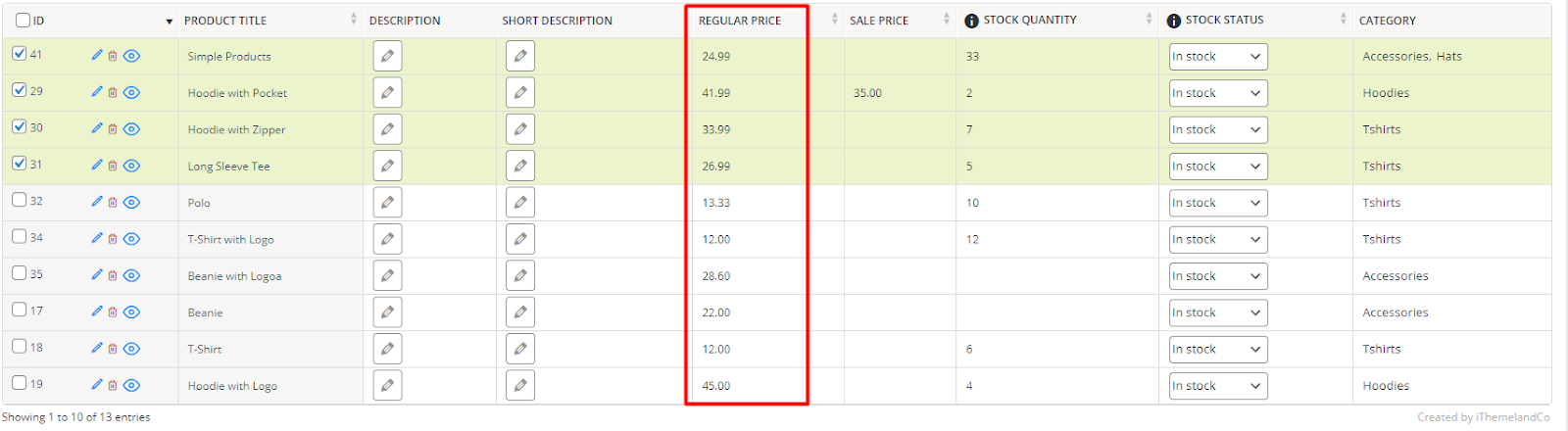Click the T-Shirt with Logo product title

(231, 240)
